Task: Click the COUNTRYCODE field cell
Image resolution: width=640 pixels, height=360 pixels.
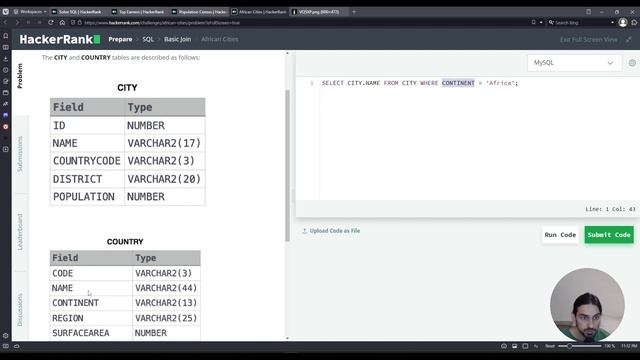Action: tap(87, 161)
